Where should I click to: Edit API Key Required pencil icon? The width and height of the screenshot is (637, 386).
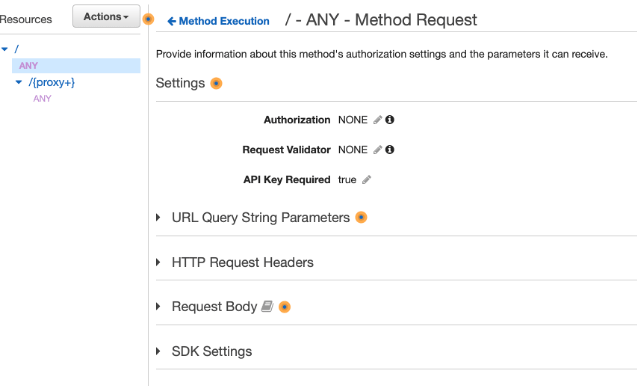pos(366,180)
